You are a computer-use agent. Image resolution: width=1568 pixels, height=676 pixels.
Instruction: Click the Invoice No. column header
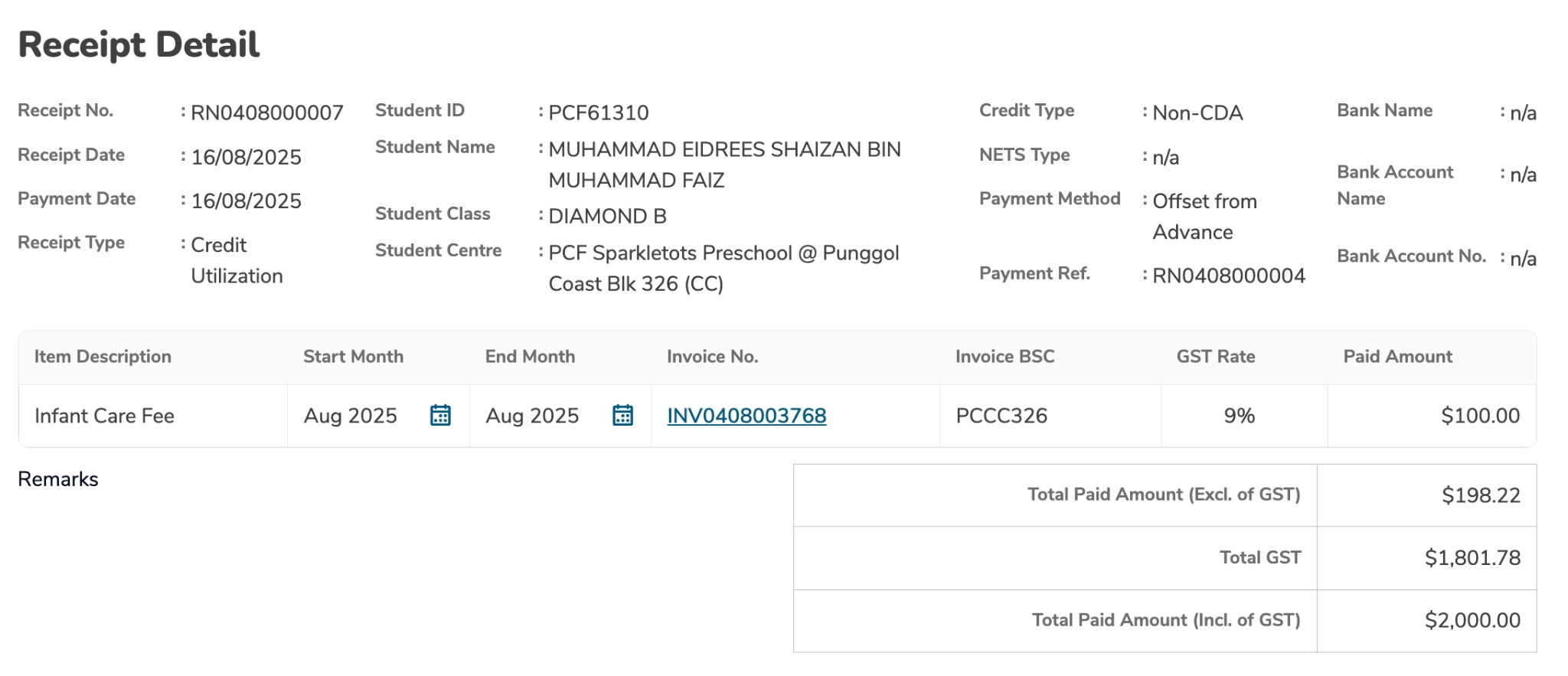pyautogui.click(x=712, y=357)
